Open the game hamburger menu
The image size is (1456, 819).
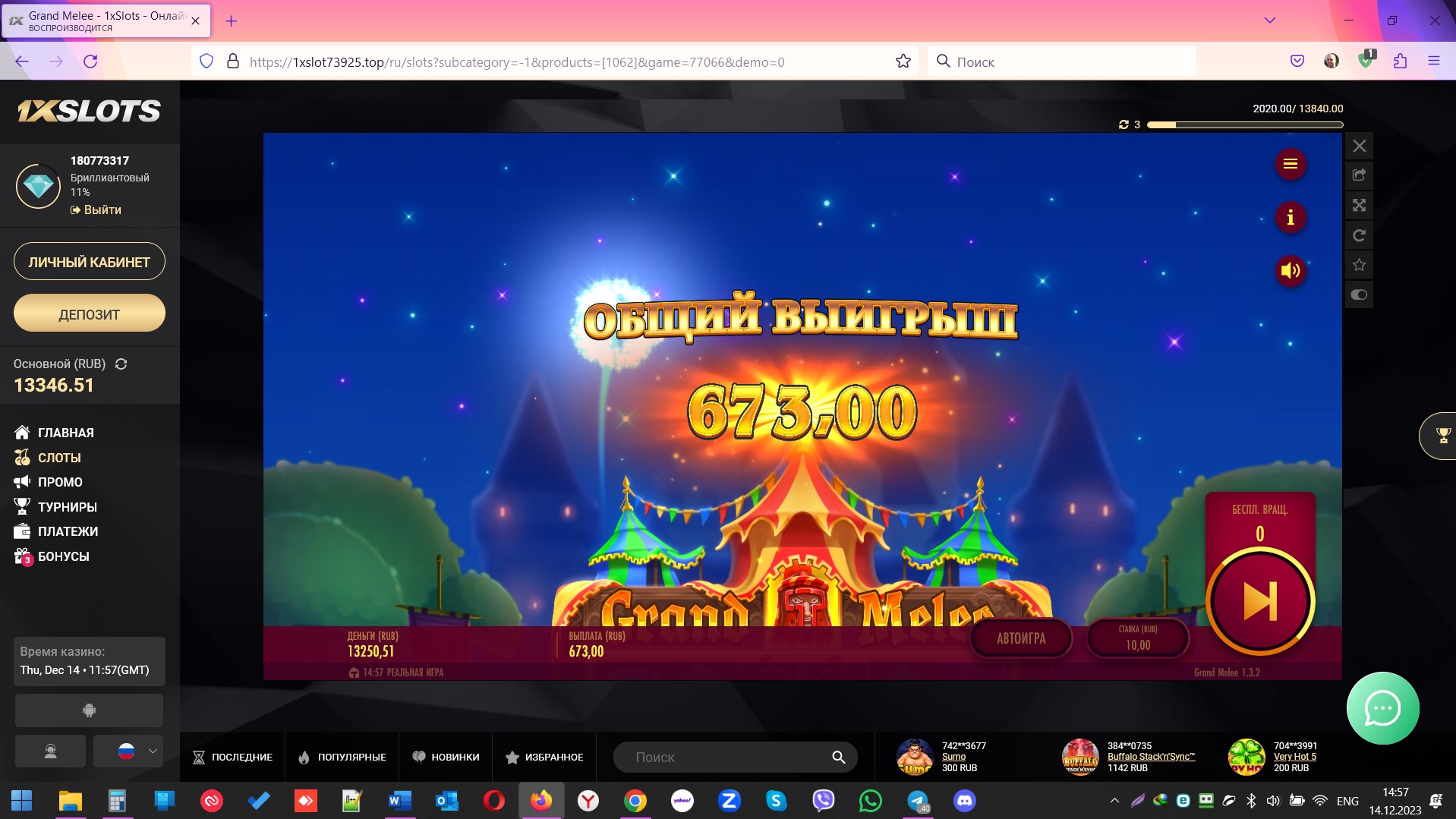1290,164
